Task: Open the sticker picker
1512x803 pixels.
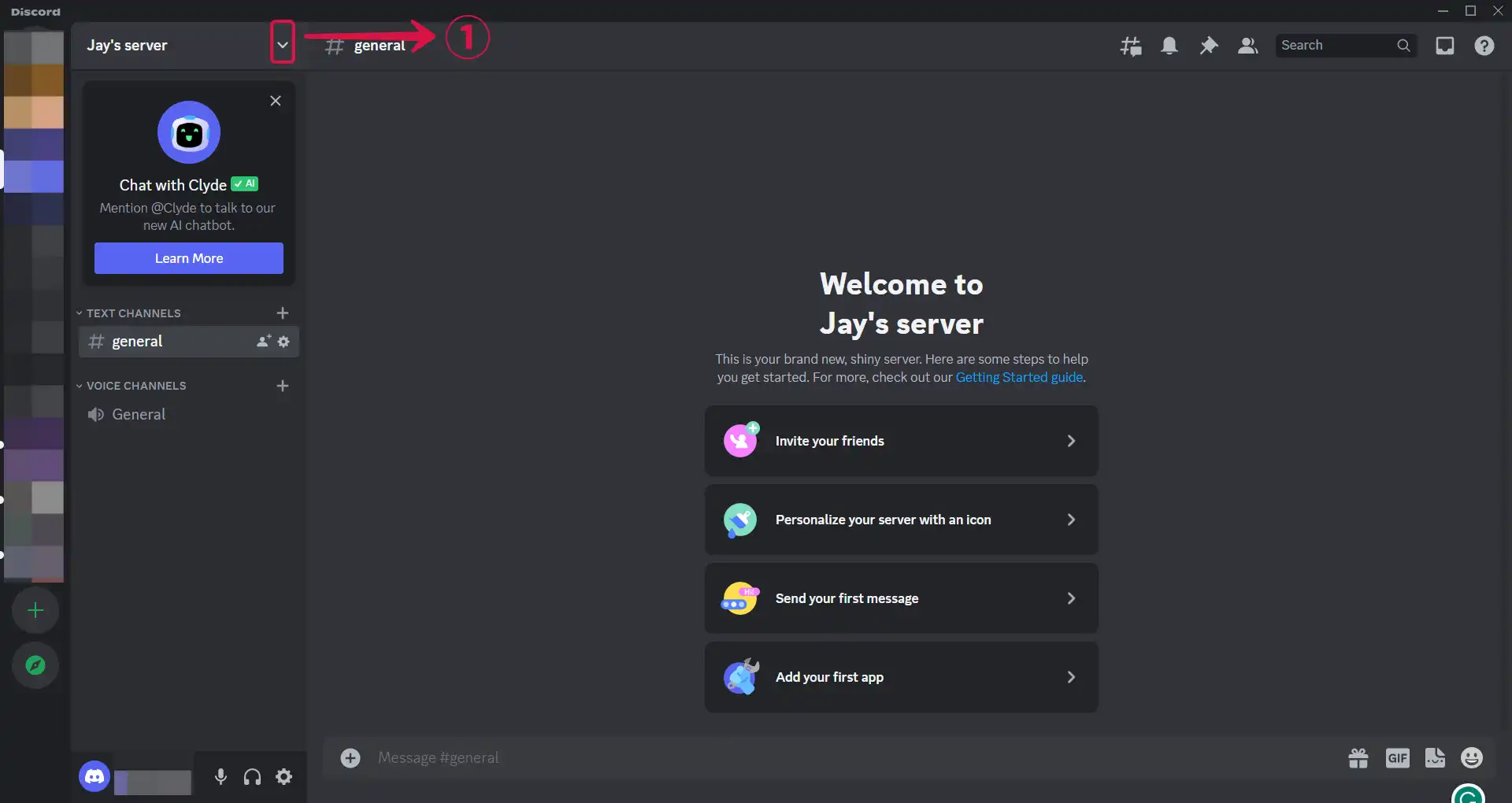Action: tap(1435, 757)
